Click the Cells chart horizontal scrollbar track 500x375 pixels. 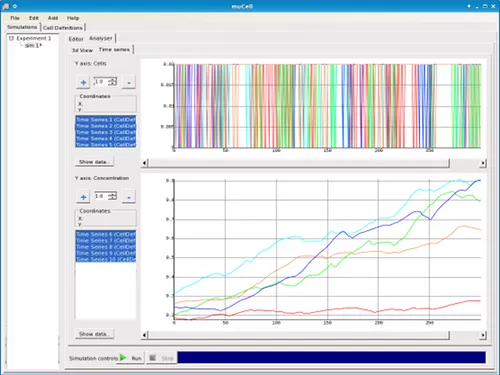[299, 163]
